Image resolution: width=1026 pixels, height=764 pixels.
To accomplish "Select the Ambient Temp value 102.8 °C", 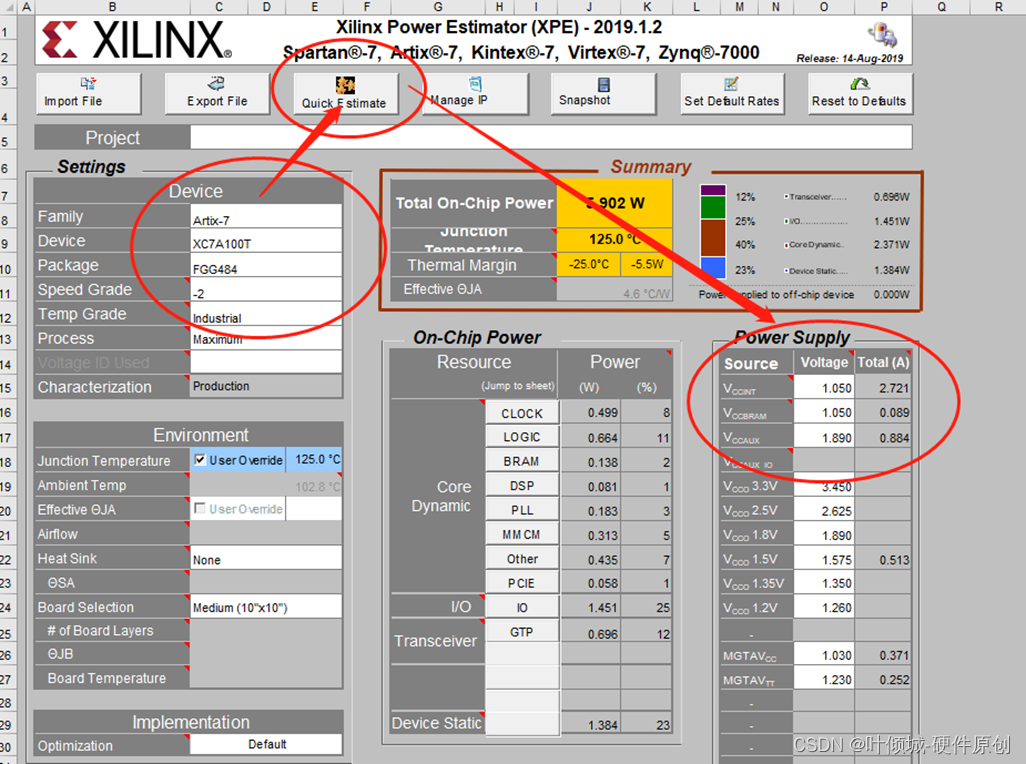I will pyautogui.click(x=266, y=486).
